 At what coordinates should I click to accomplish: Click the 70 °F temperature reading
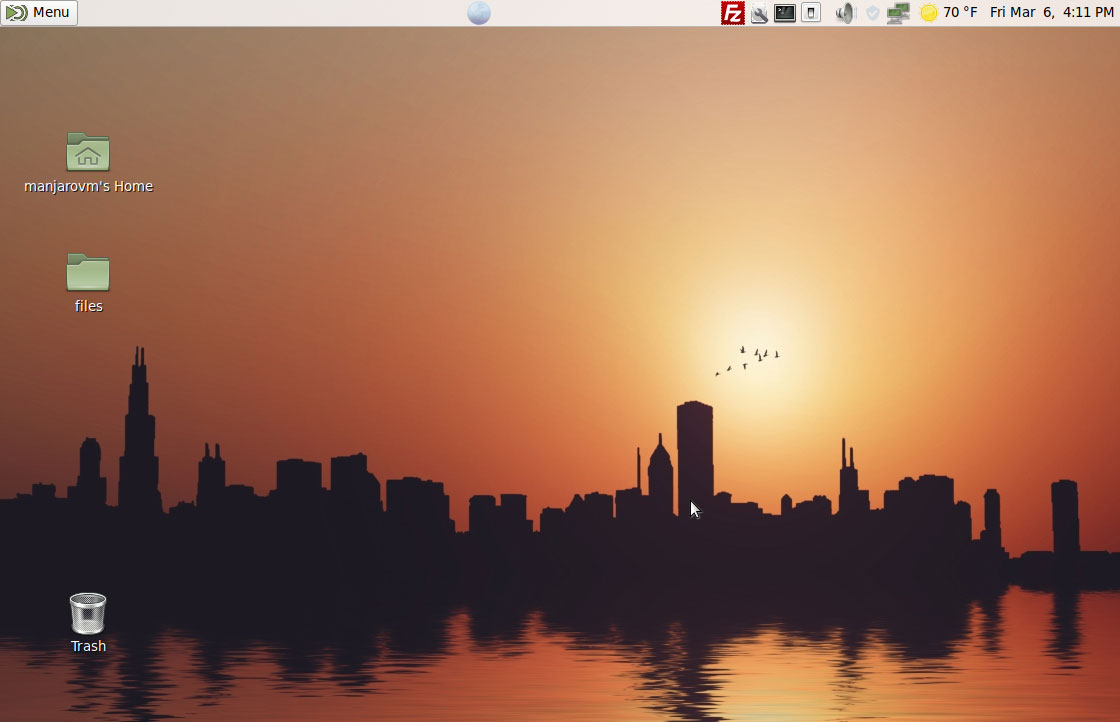point(960,13)
